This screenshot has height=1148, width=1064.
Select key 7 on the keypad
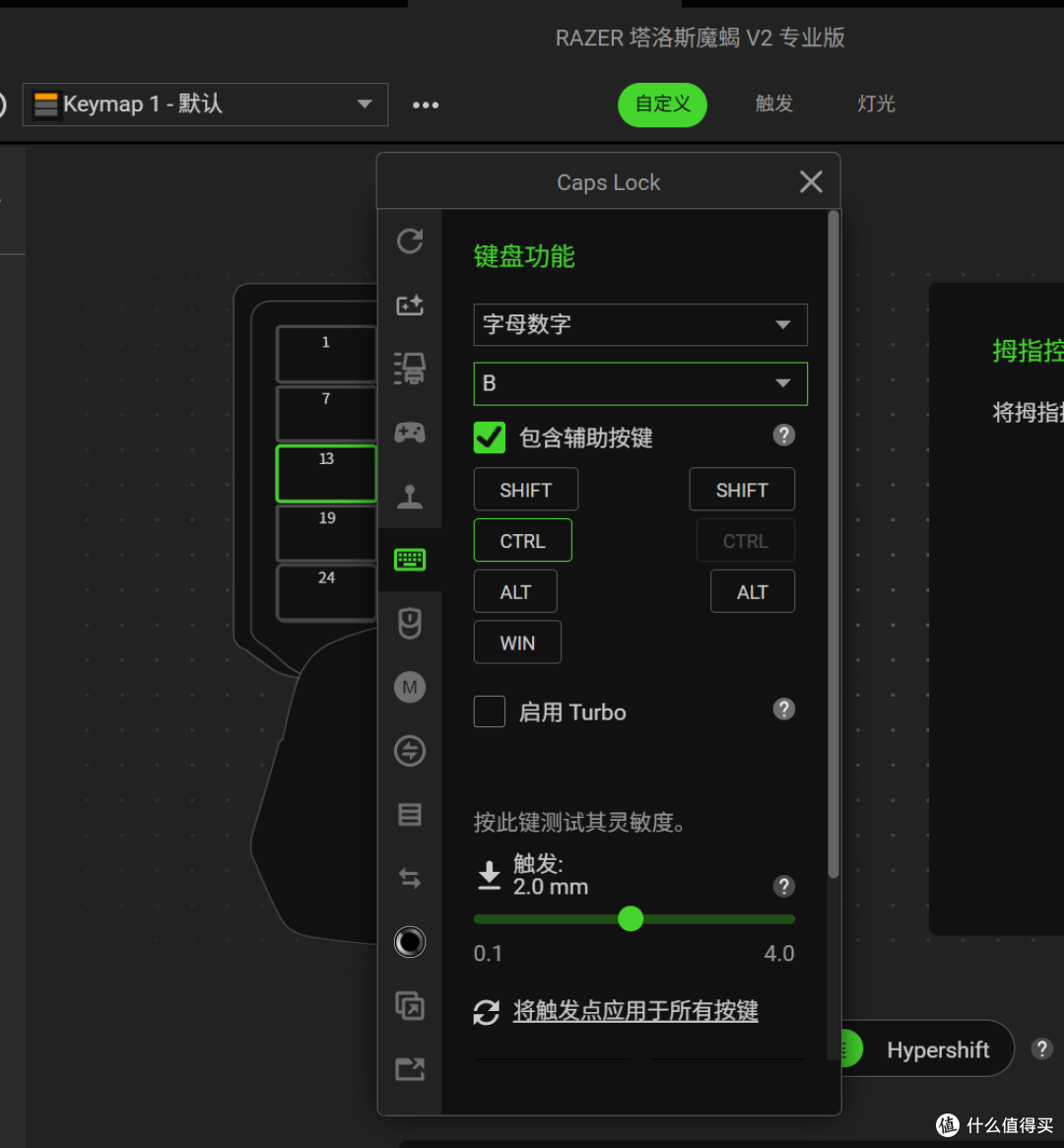click(326, 413)
